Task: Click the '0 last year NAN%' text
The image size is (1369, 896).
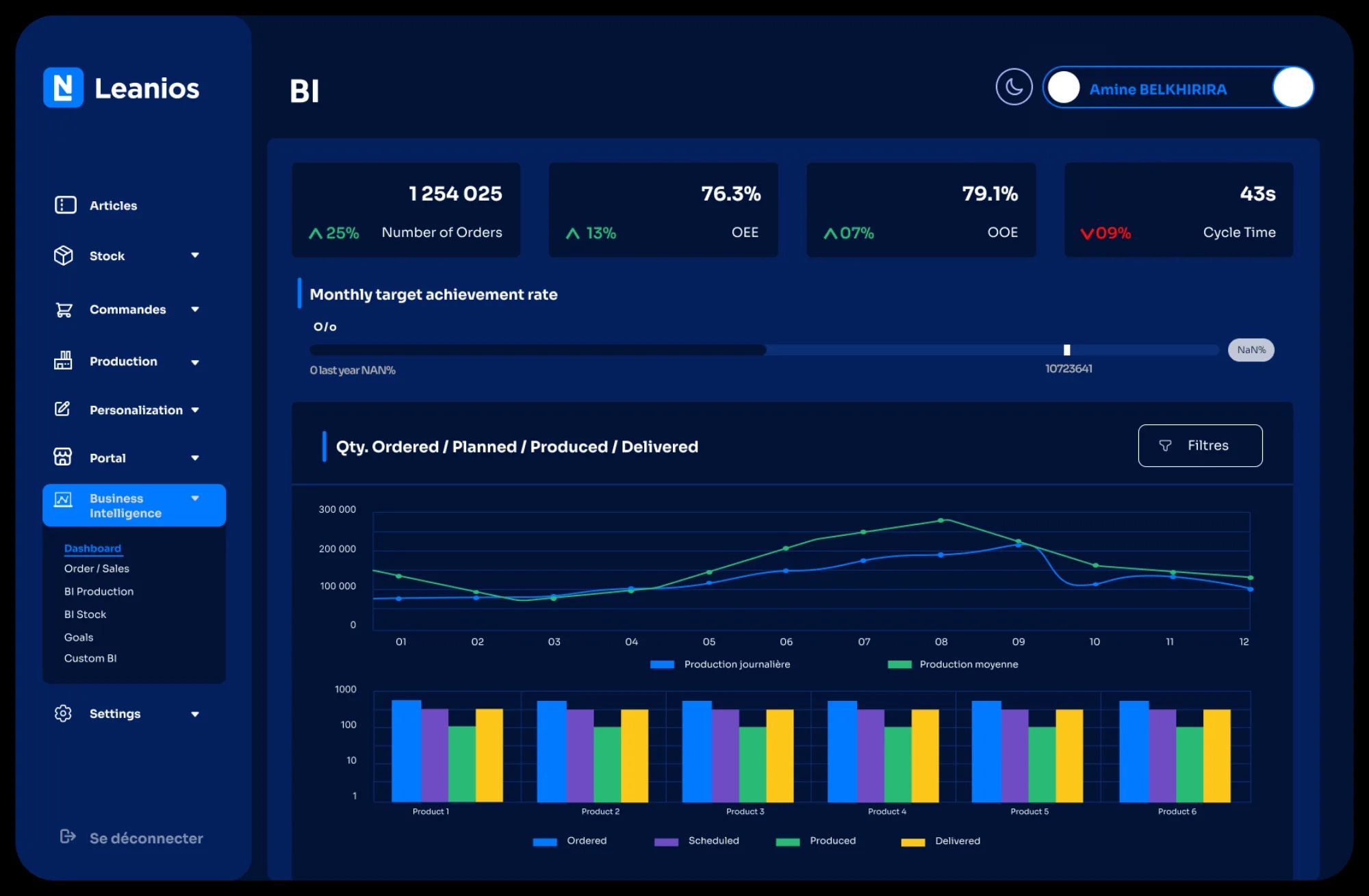Action: point(353,370)
